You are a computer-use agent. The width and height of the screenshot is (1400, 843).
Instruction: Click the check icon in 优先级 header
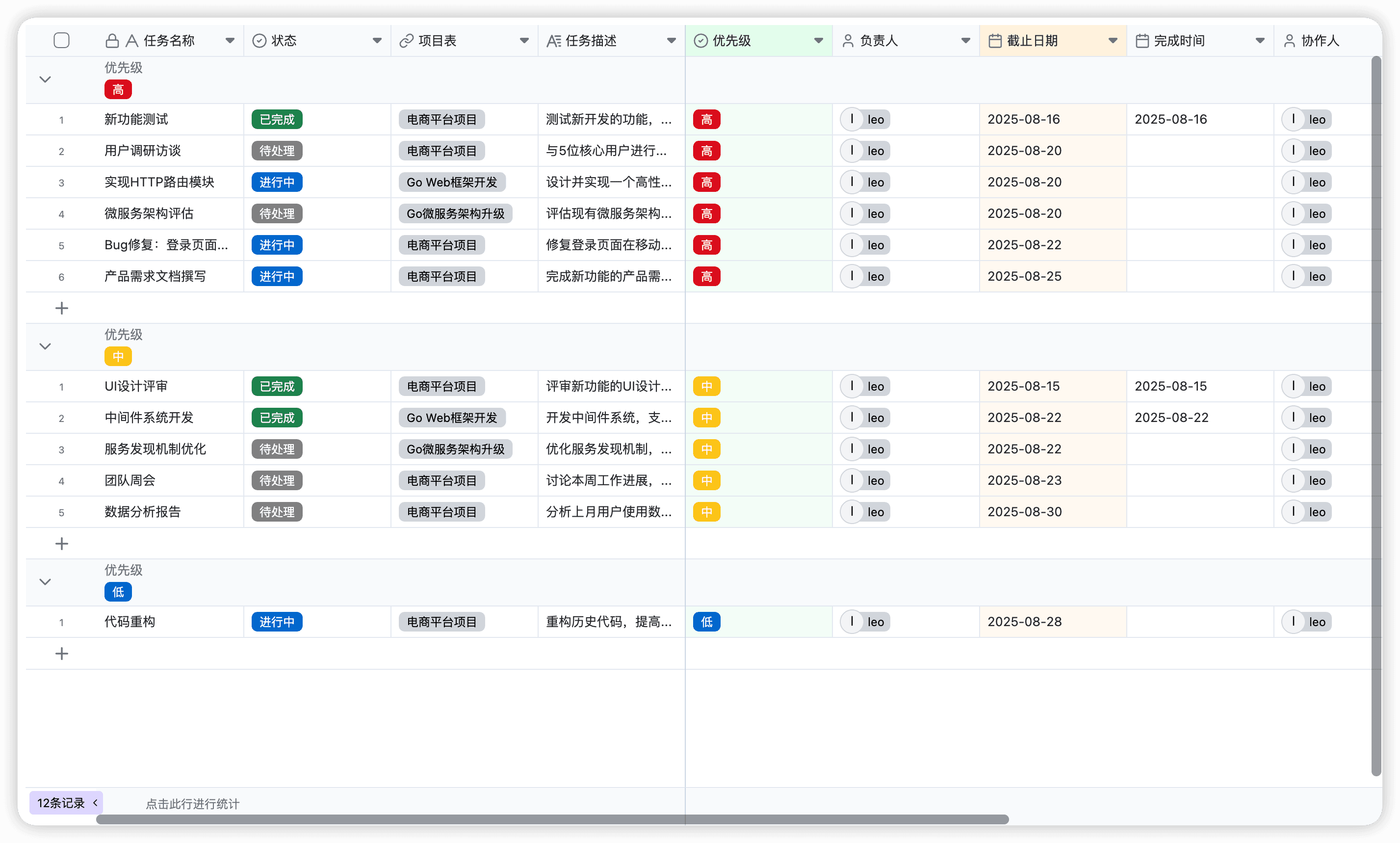click(700, 40)
